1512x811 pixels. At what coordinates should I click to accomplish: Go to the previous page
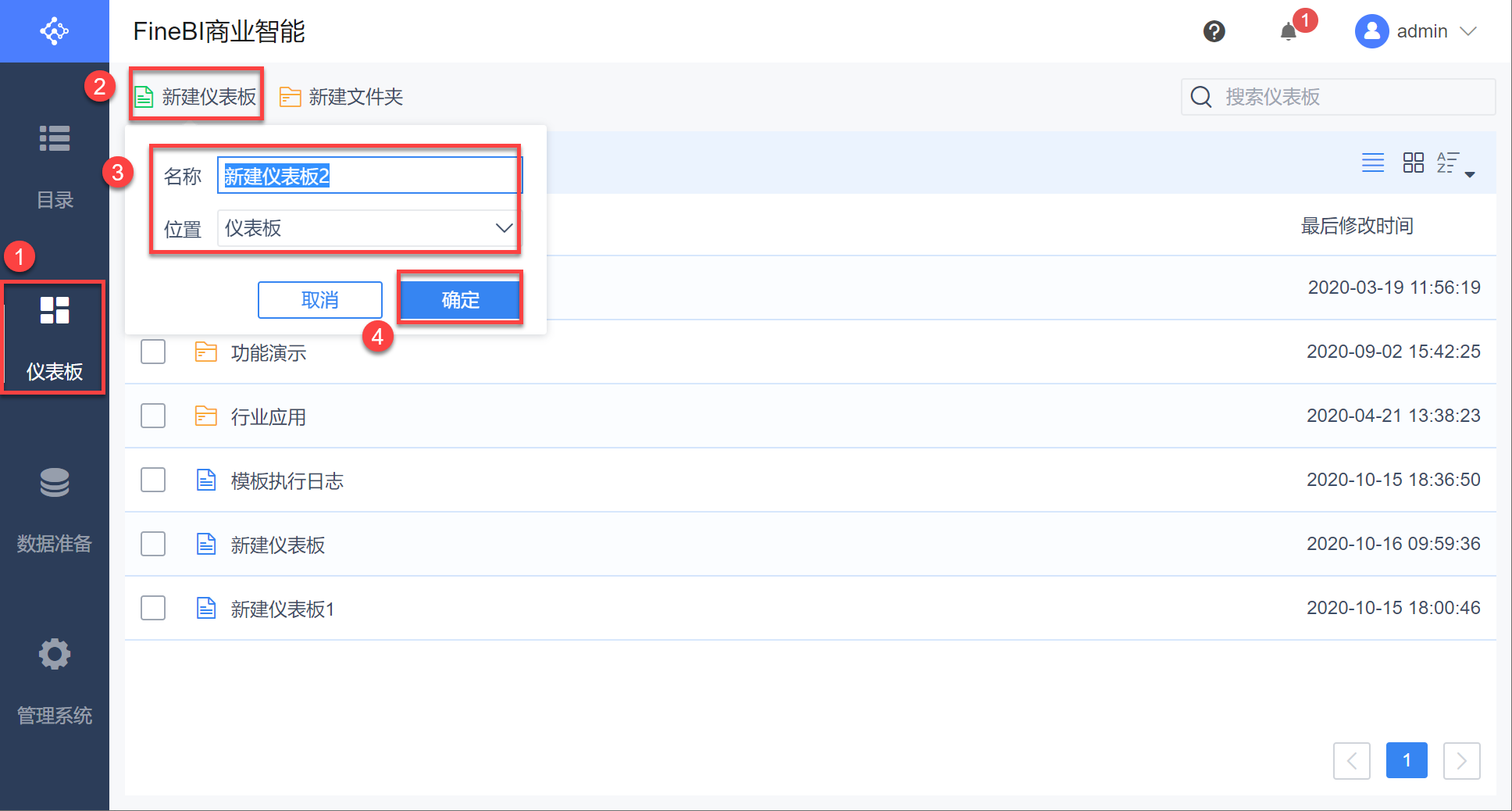pos(1352,760)
